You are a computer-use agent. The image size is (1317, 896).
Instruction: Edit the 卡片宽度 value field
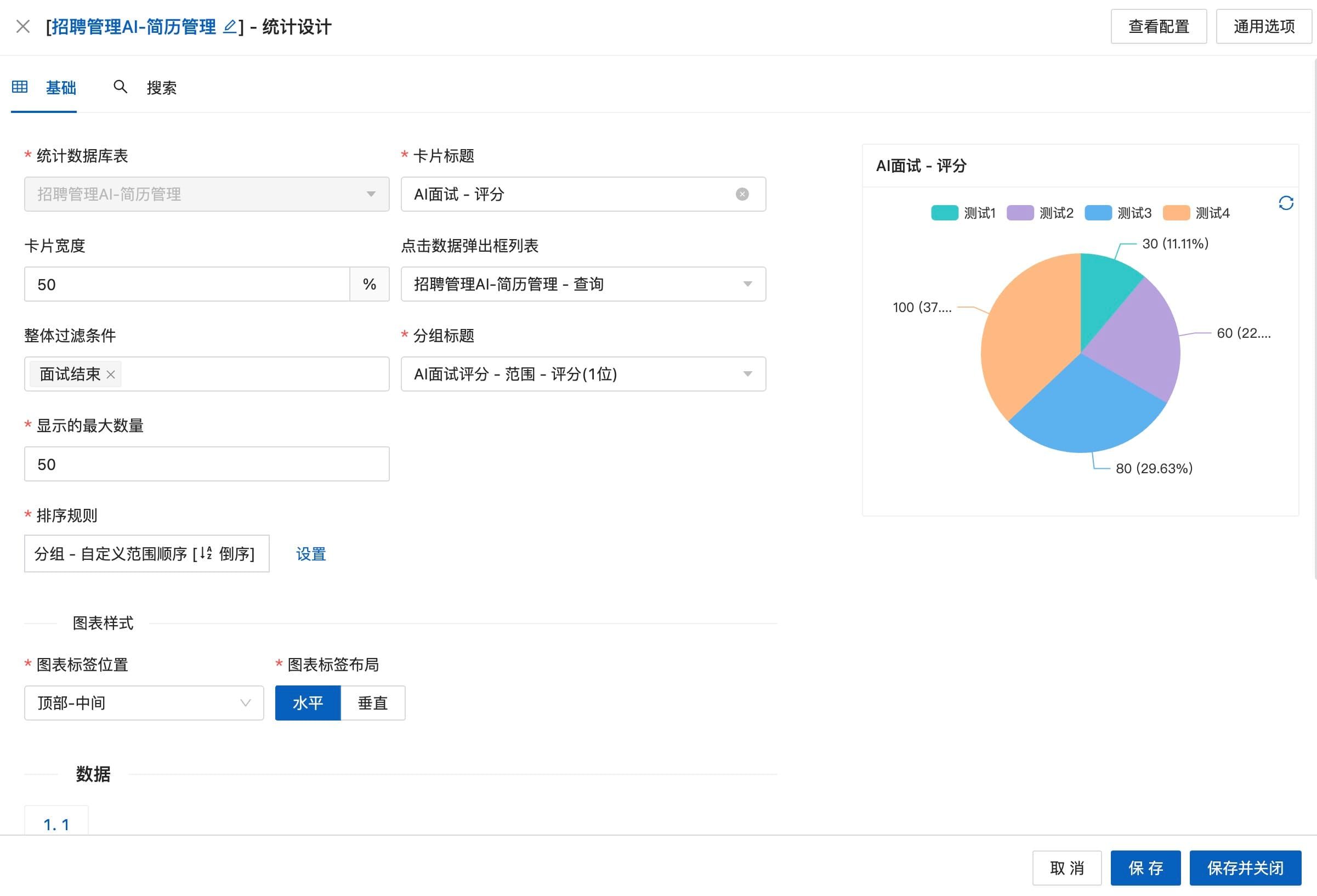pyautogui.click(x=187, y=285)
